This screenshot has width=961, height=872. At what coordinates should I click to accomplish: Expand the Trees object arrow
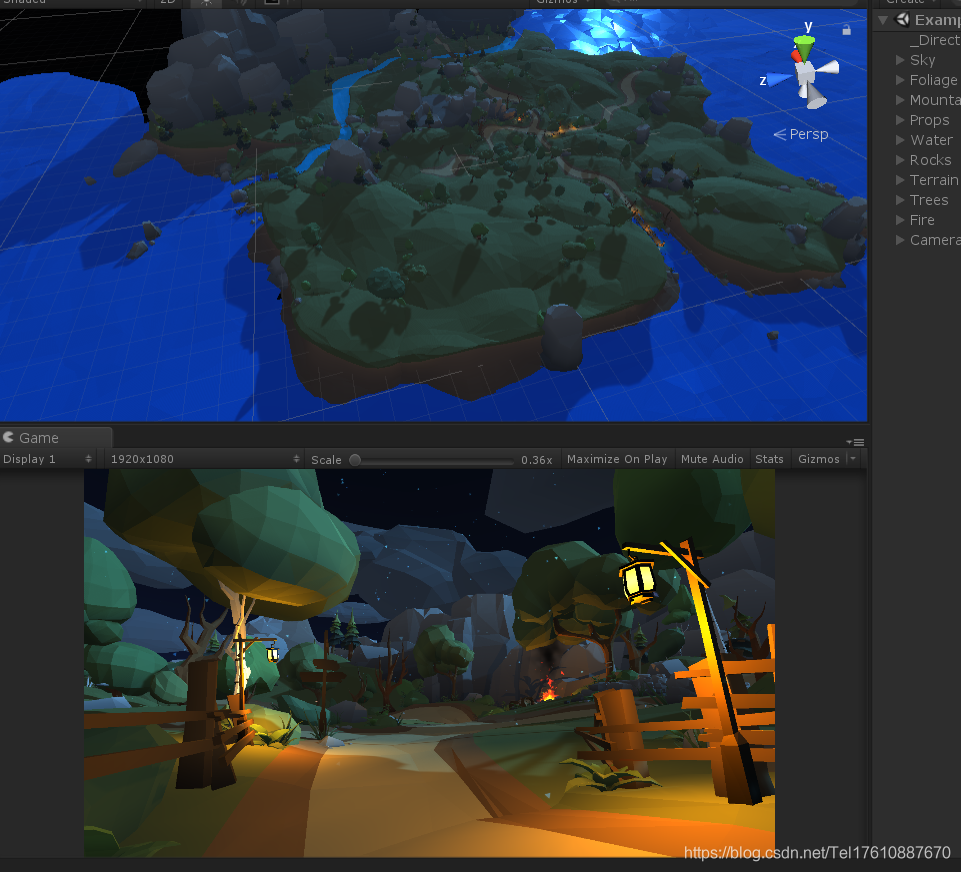coord(900,200)
